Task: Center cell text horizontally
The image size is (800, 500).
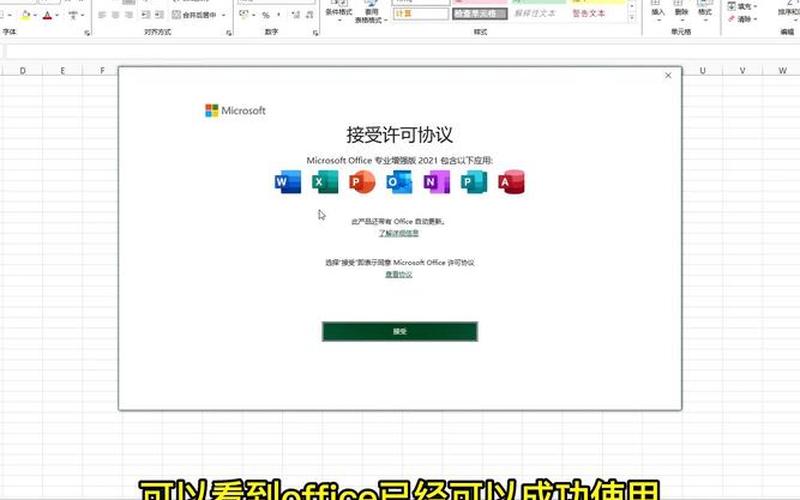Action: pos(116,15)
